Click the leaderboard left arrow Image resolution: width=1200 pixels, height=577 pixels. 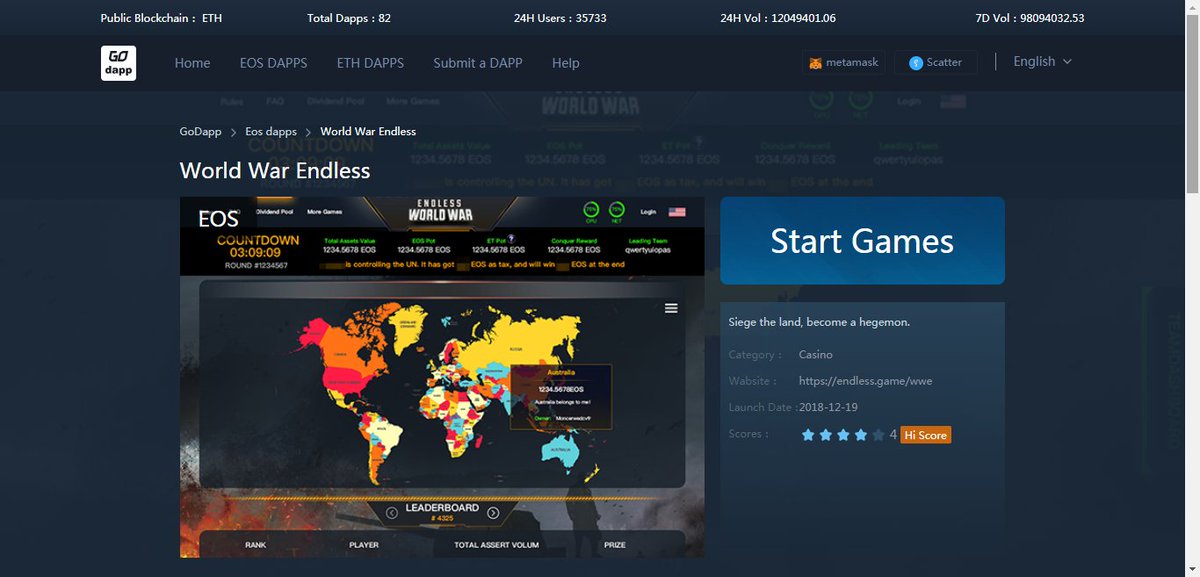(x=393, y=513)
